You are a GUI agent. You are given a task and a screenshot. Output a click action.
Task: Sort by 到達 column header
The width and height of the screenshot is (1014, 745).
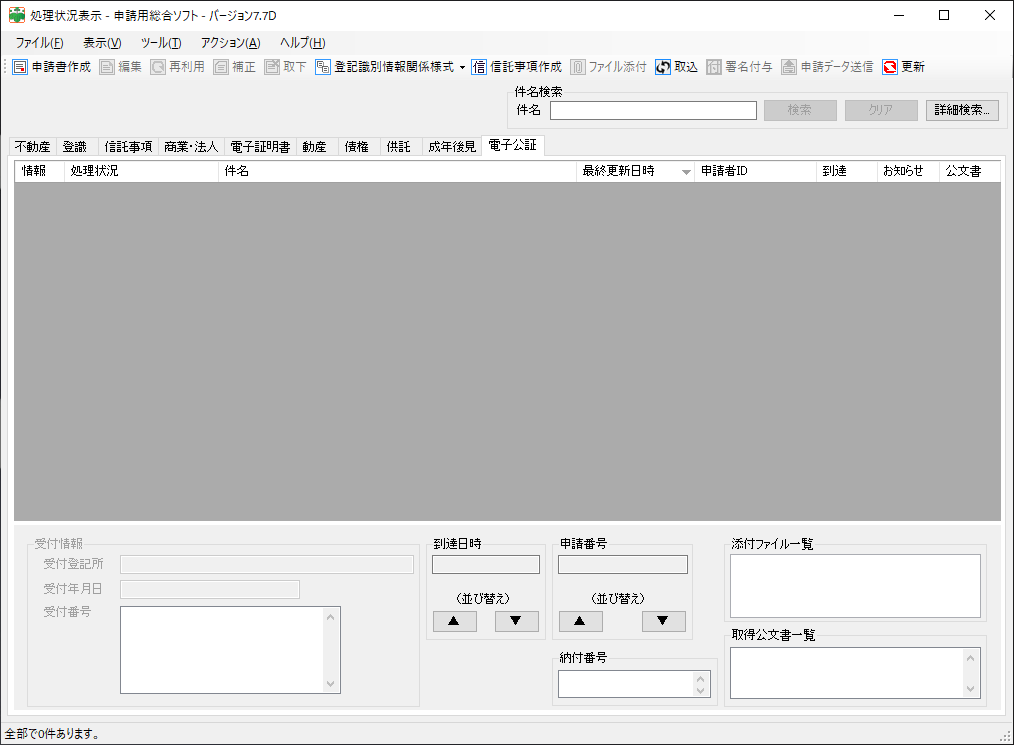point(847,171)
